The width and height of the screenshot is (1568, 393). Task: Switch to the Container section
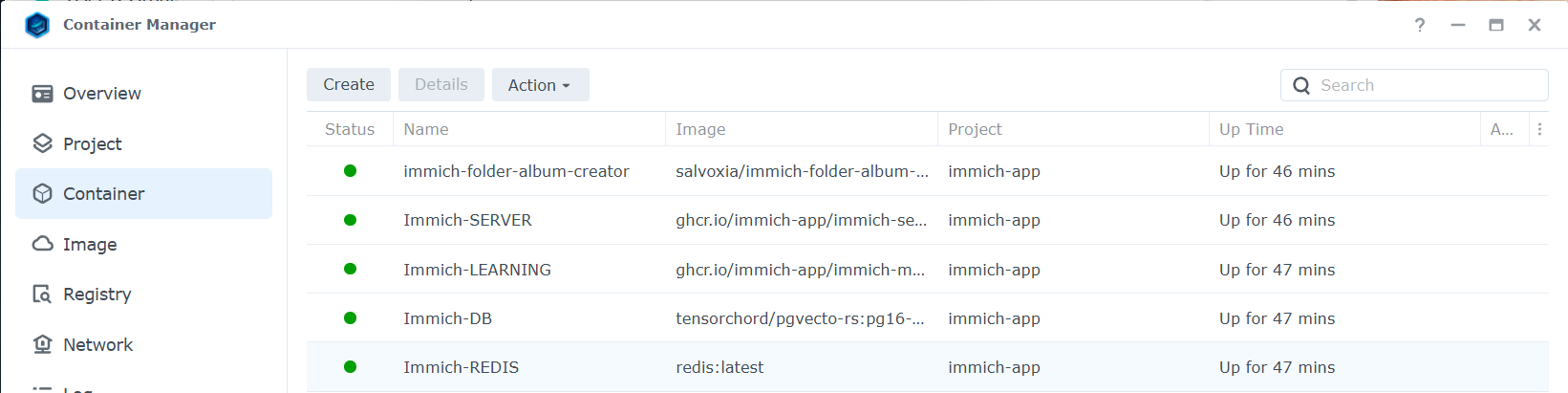click(x=143, y=194)
